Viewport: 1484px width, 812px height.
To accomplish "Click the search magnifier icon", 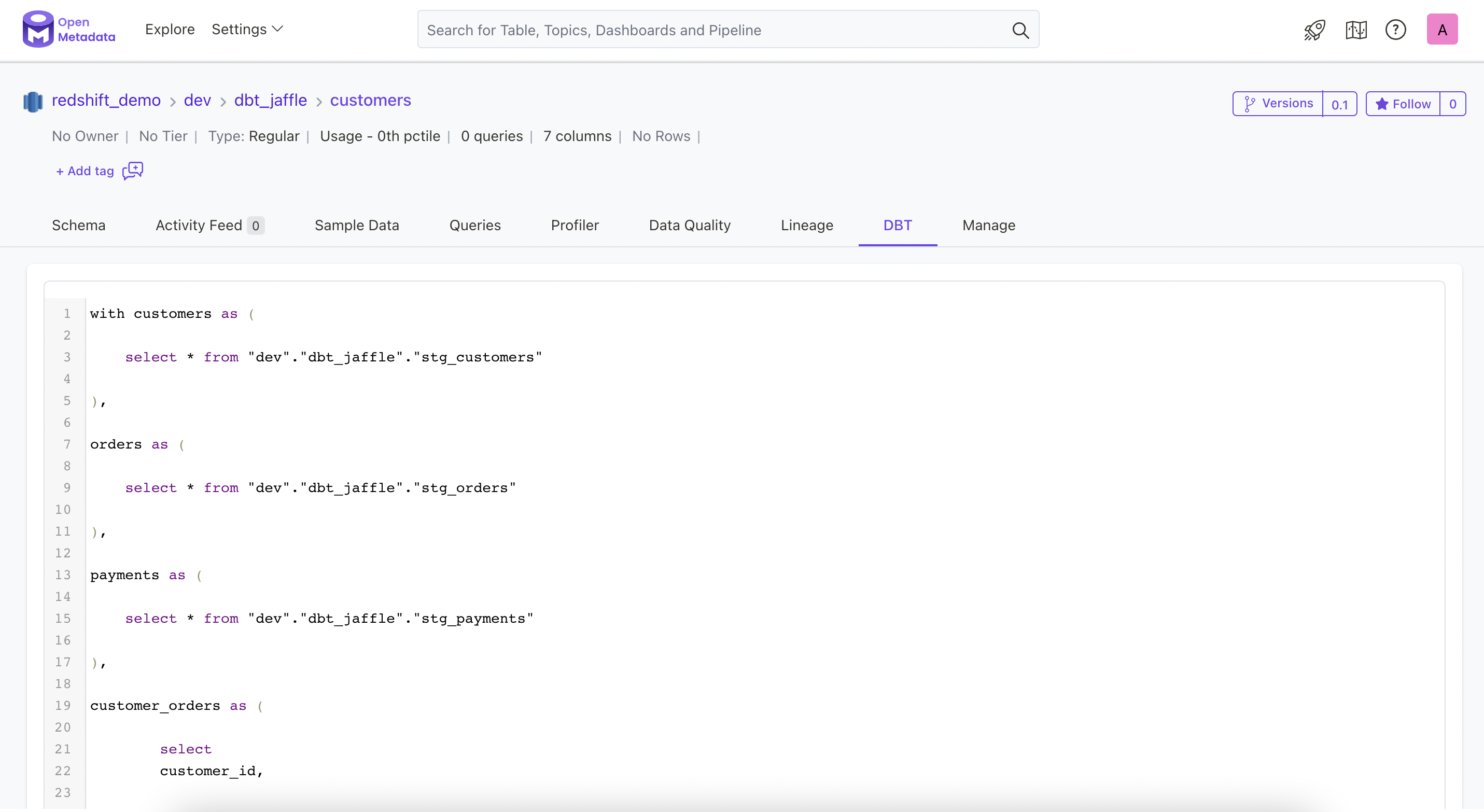I will point(1020,30).
